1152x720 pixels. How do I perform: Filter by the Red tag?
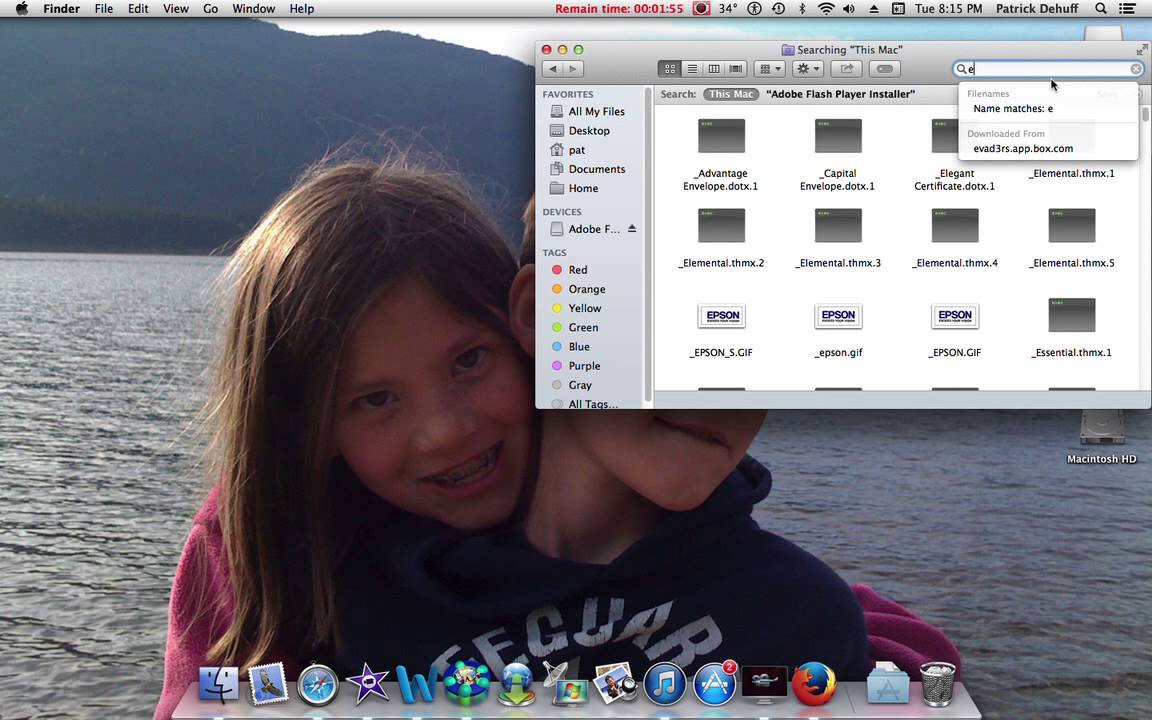coord(577,270)
